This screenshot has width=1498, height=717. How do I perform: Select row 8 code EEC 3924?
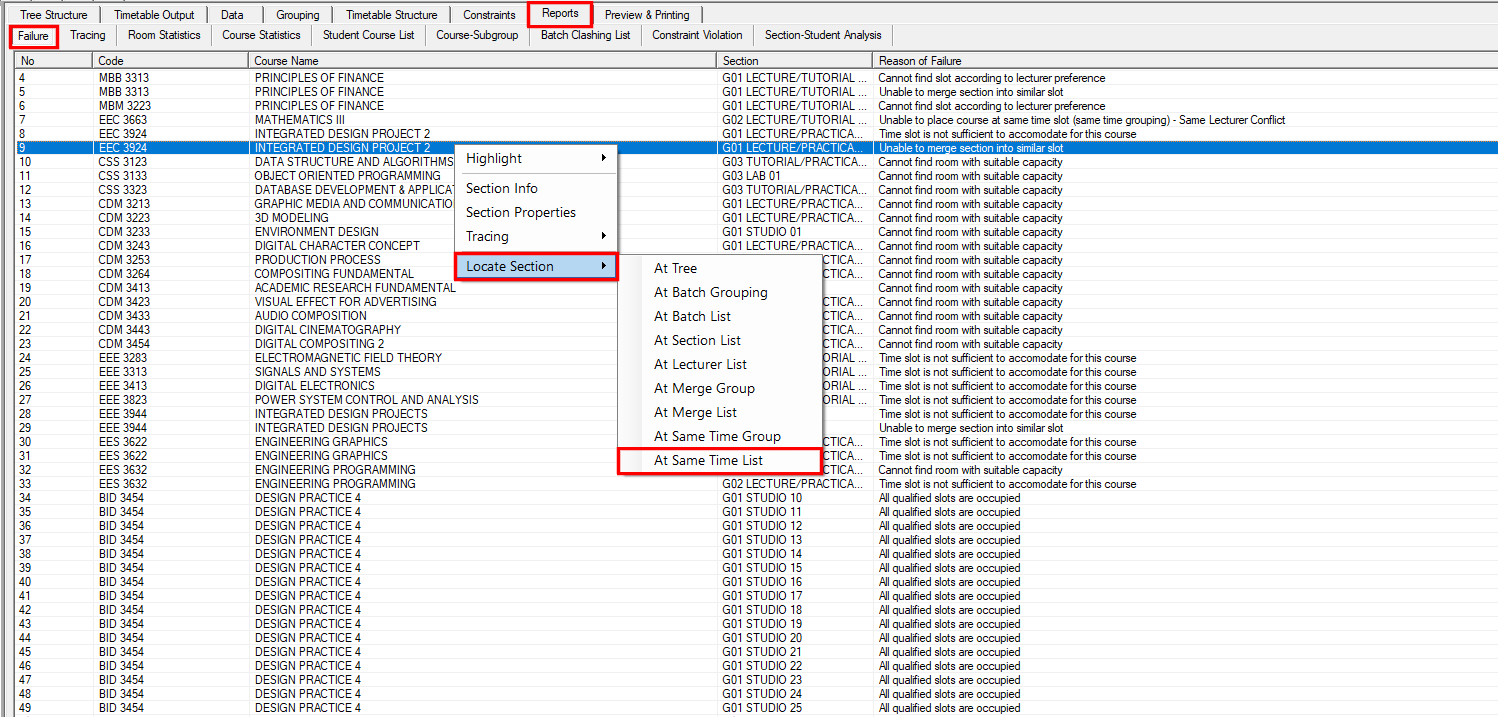[x=123, y=134]
